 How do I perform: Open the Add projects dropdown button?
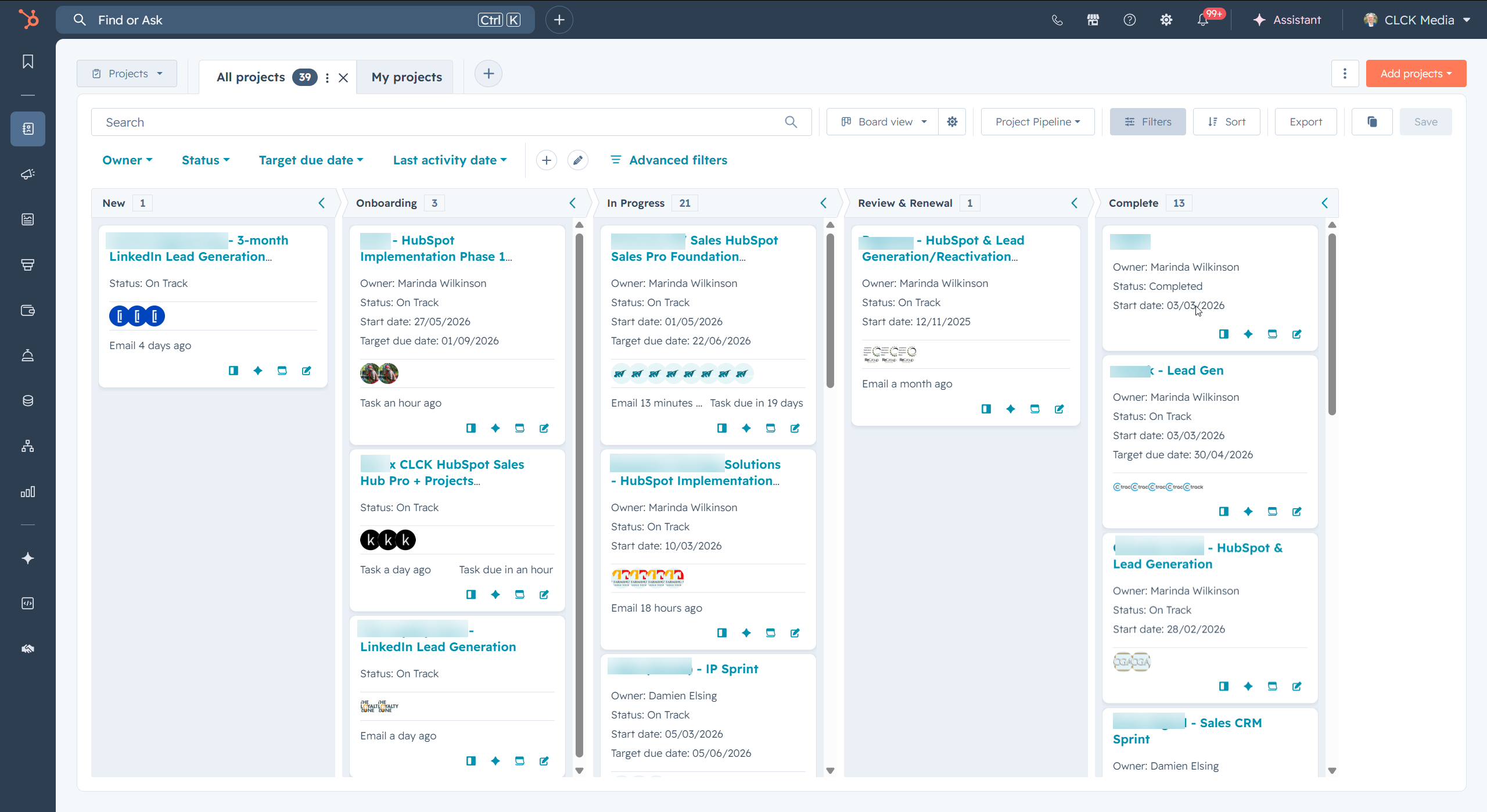pyautogui.click(x=1416, y=74)
